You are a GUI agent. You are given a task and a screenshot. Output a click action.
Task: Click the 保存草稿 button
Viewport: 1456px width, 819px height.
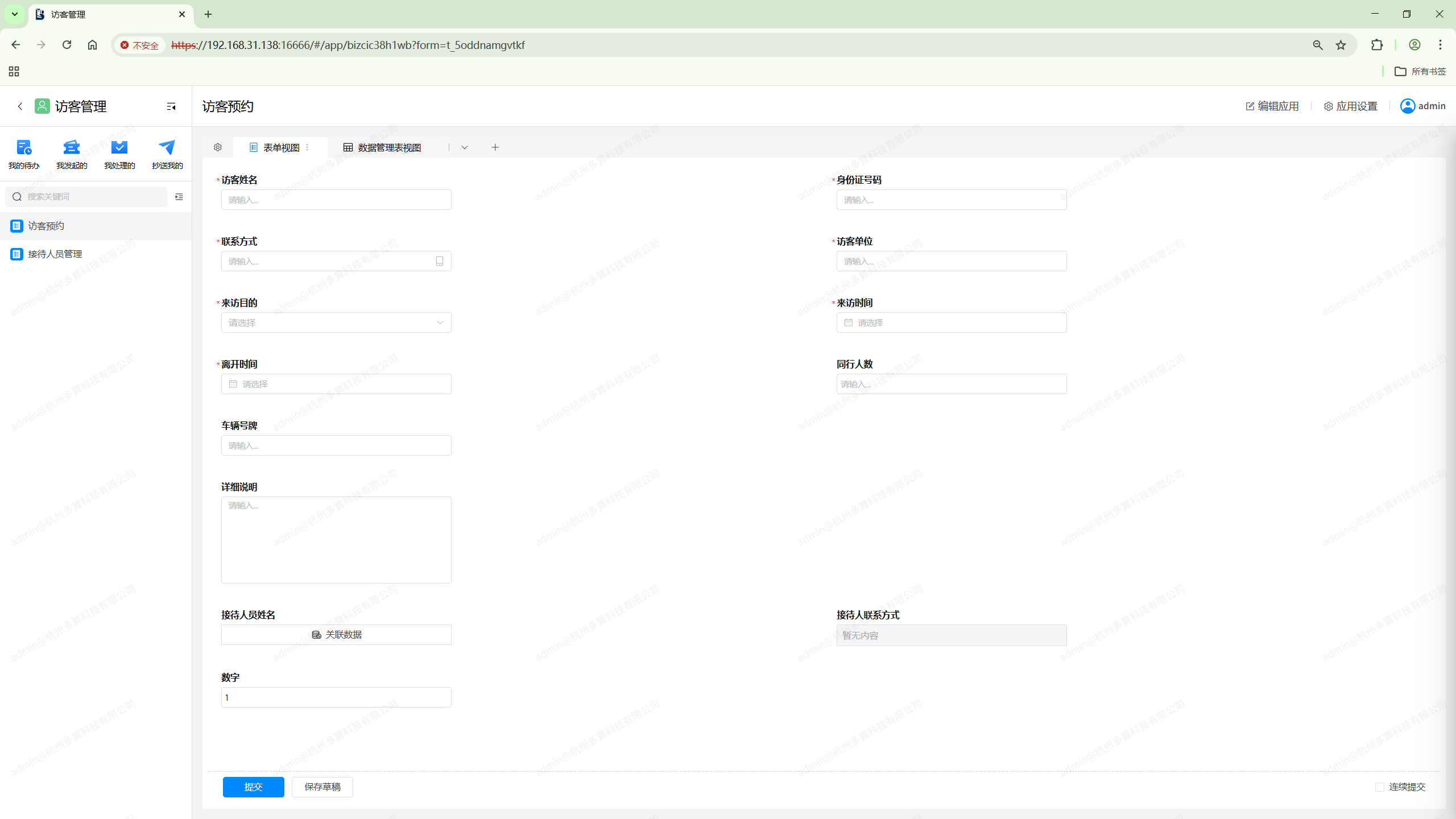click(x=322, y=787)
